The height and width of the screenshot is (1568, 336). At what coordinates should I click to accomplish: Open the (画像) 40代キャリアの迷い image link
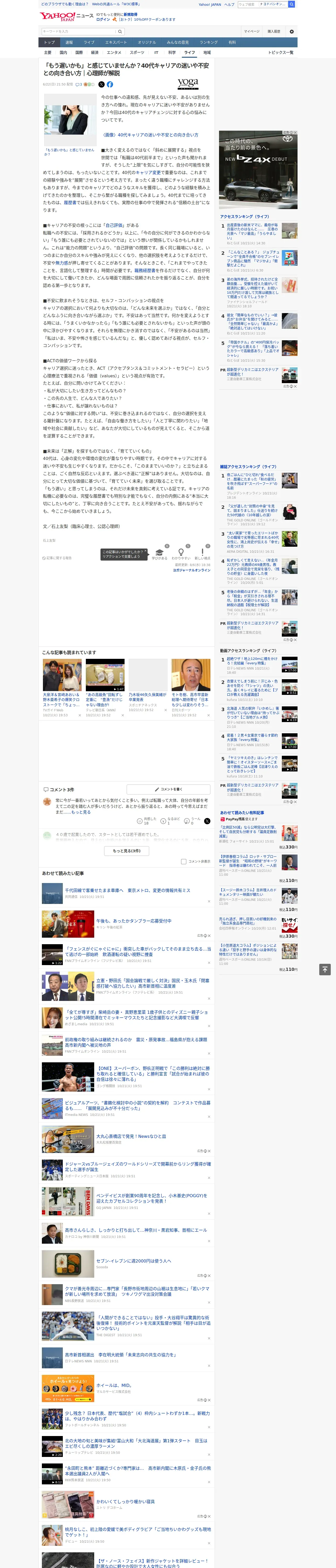point(149,135)
